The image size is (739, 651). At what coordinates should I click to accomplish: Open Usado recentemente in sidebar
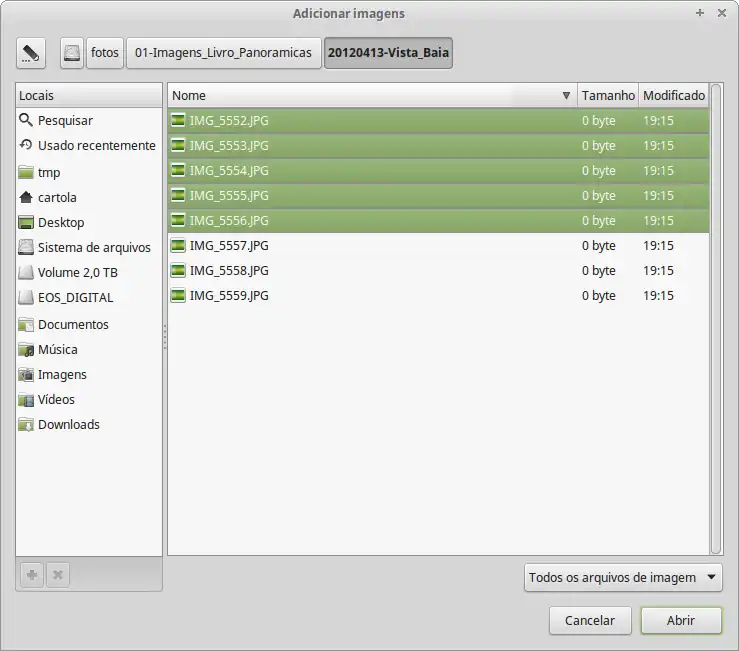96,145
